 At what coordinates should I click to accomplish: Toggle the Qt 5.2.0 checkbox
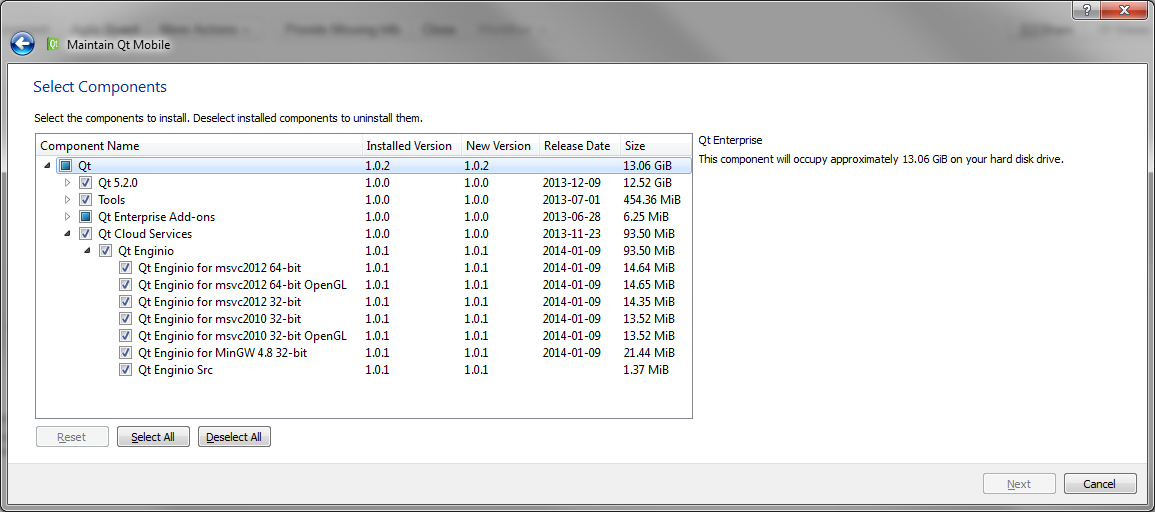(85, 183)
